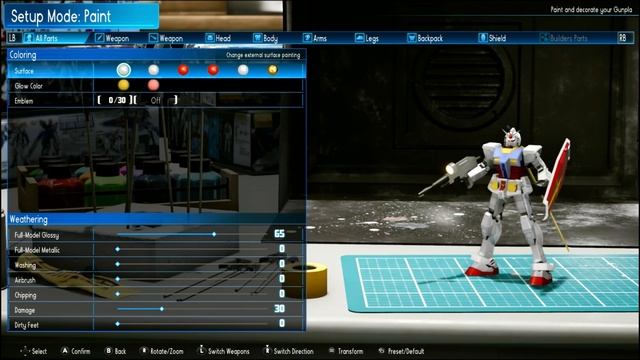Screen dimensions: 640x360
Task: Adjust the Washing slider handle
Action: tap(118, 264)
